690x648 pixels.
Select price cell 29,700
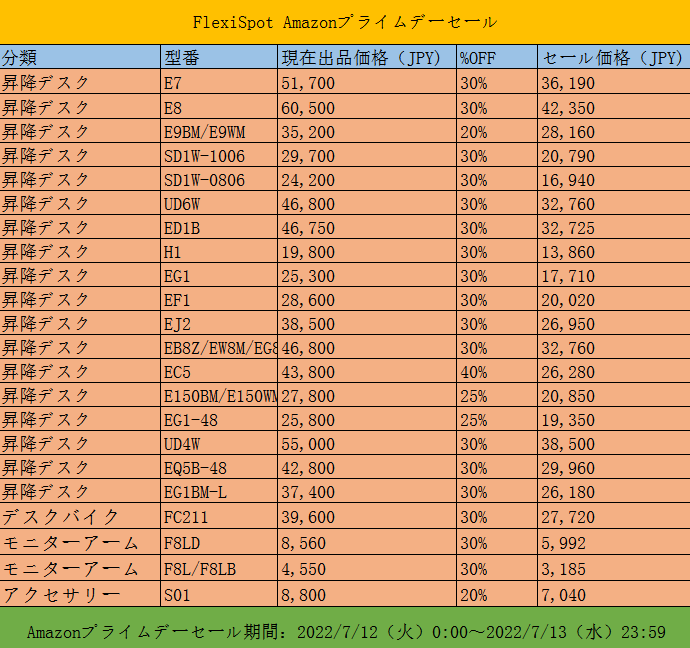point(367,155)
